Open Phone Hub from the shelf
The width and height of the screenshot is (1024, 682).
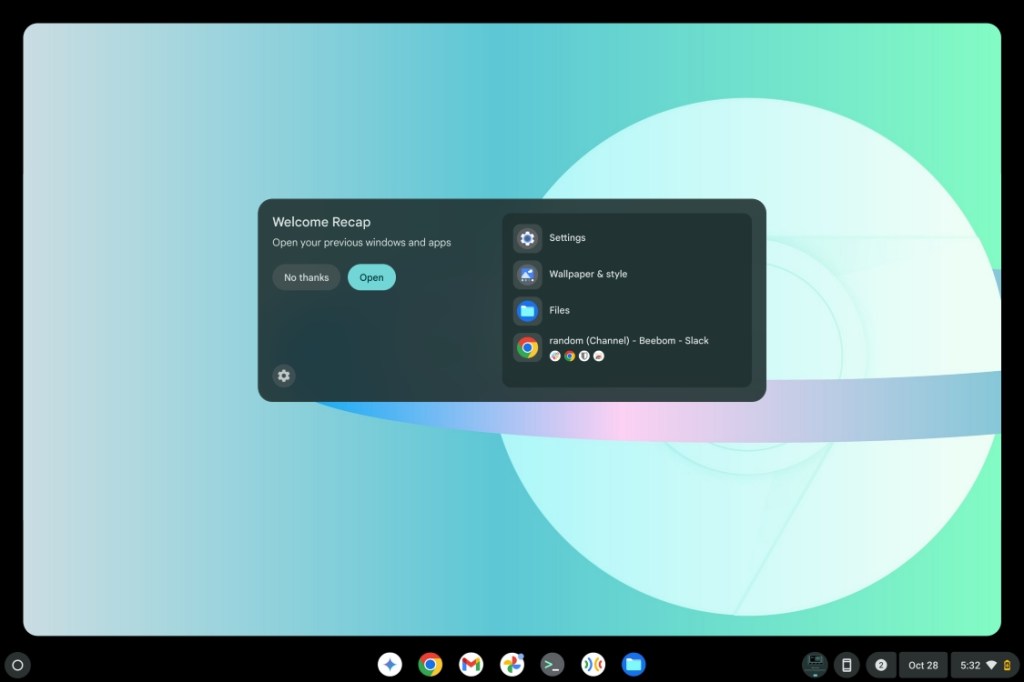click(846, 664)
